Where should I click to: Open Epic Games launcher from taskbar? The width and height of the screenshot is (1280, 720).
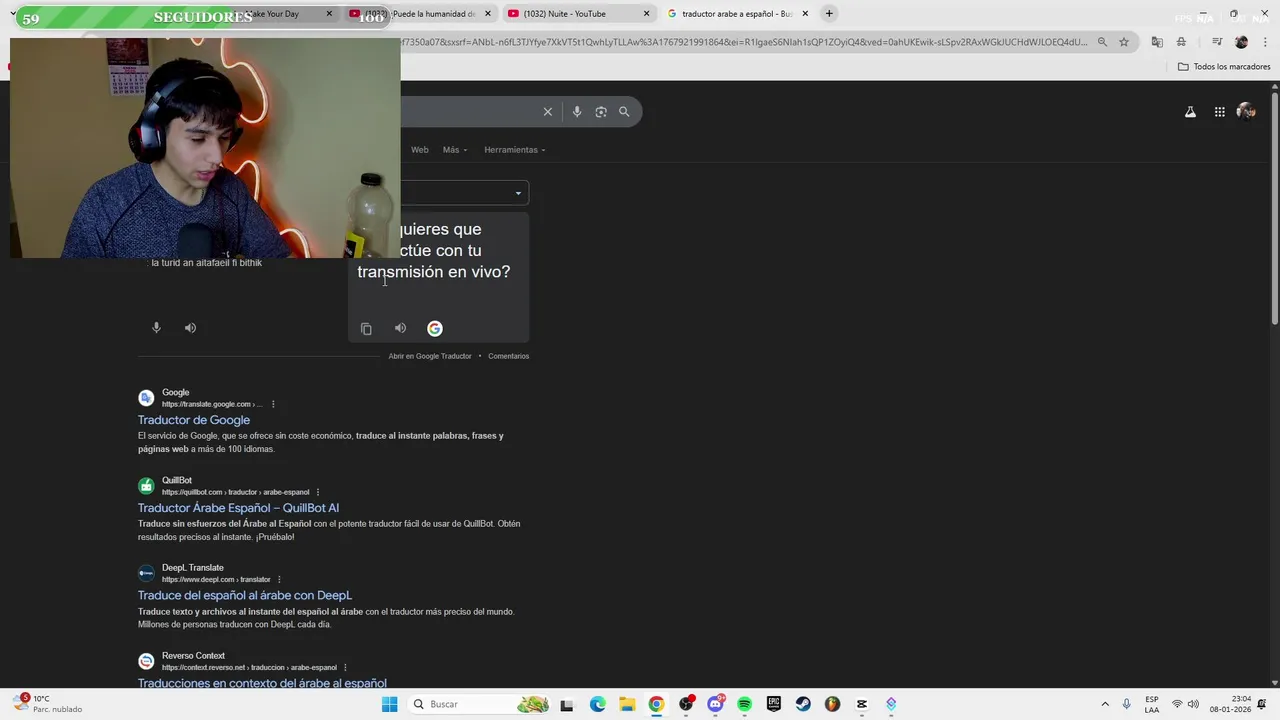773,704
